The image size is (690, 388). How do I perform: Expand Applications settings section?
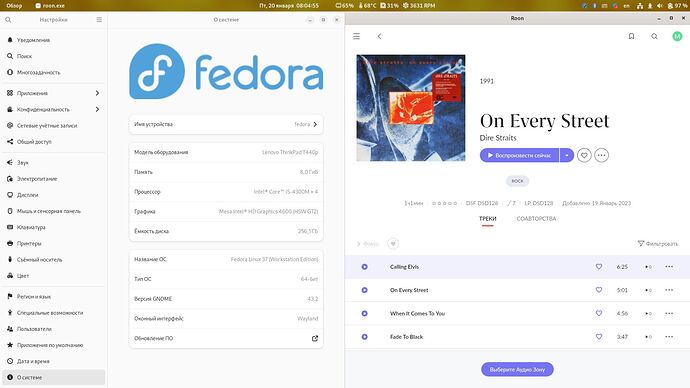(54, 93)
